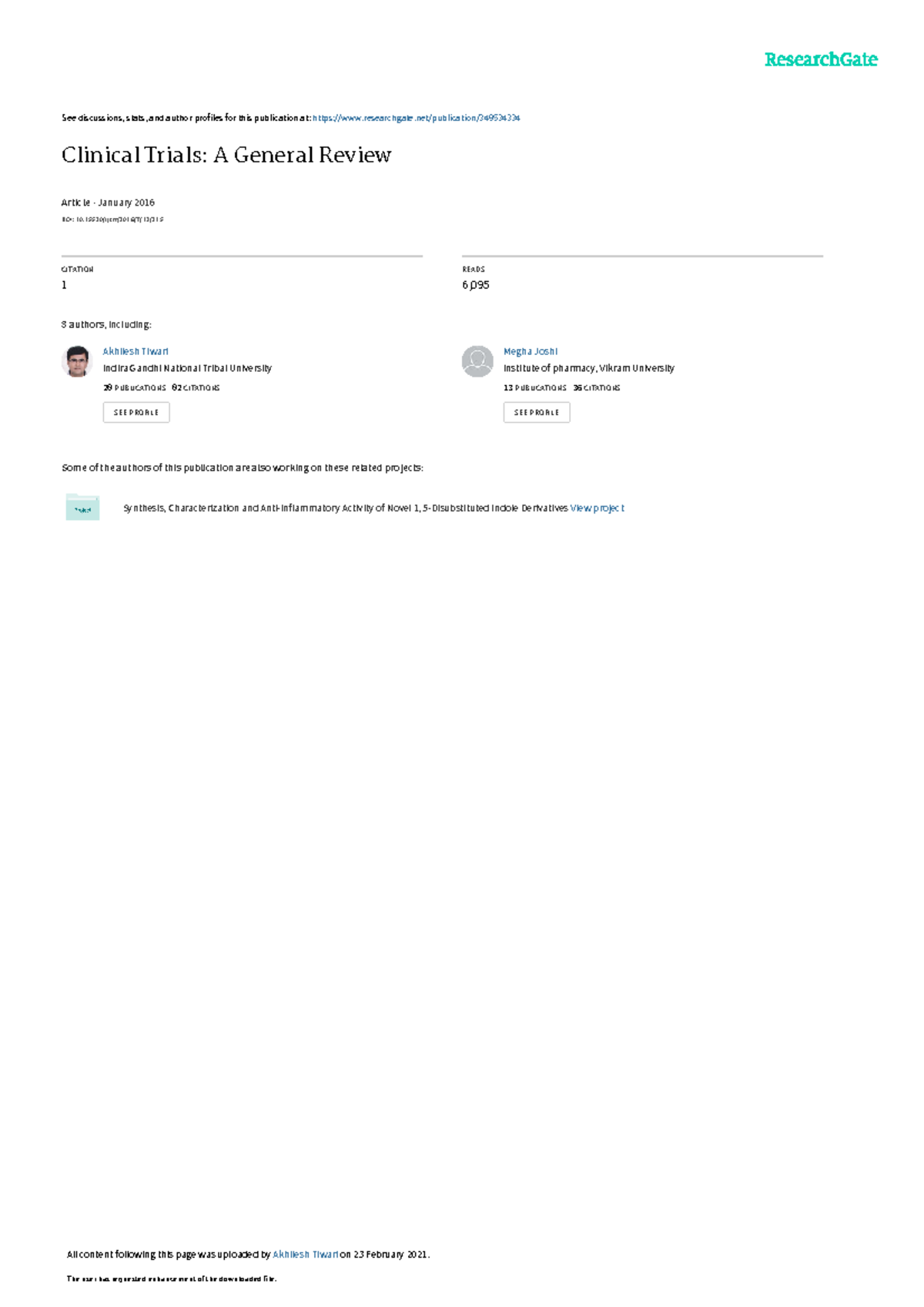Click Megha Joshi's placeholder avatar
This screenshot has width=924, height=1307.
point(477,361)
